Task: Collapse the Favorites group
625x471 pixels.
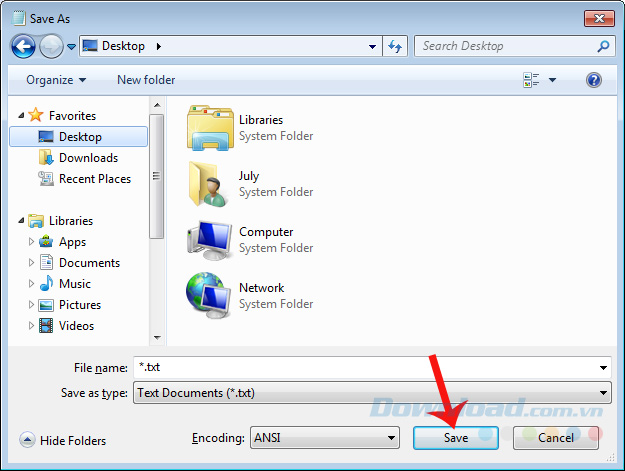Action: pyautogui.click(x=21, y=116)
